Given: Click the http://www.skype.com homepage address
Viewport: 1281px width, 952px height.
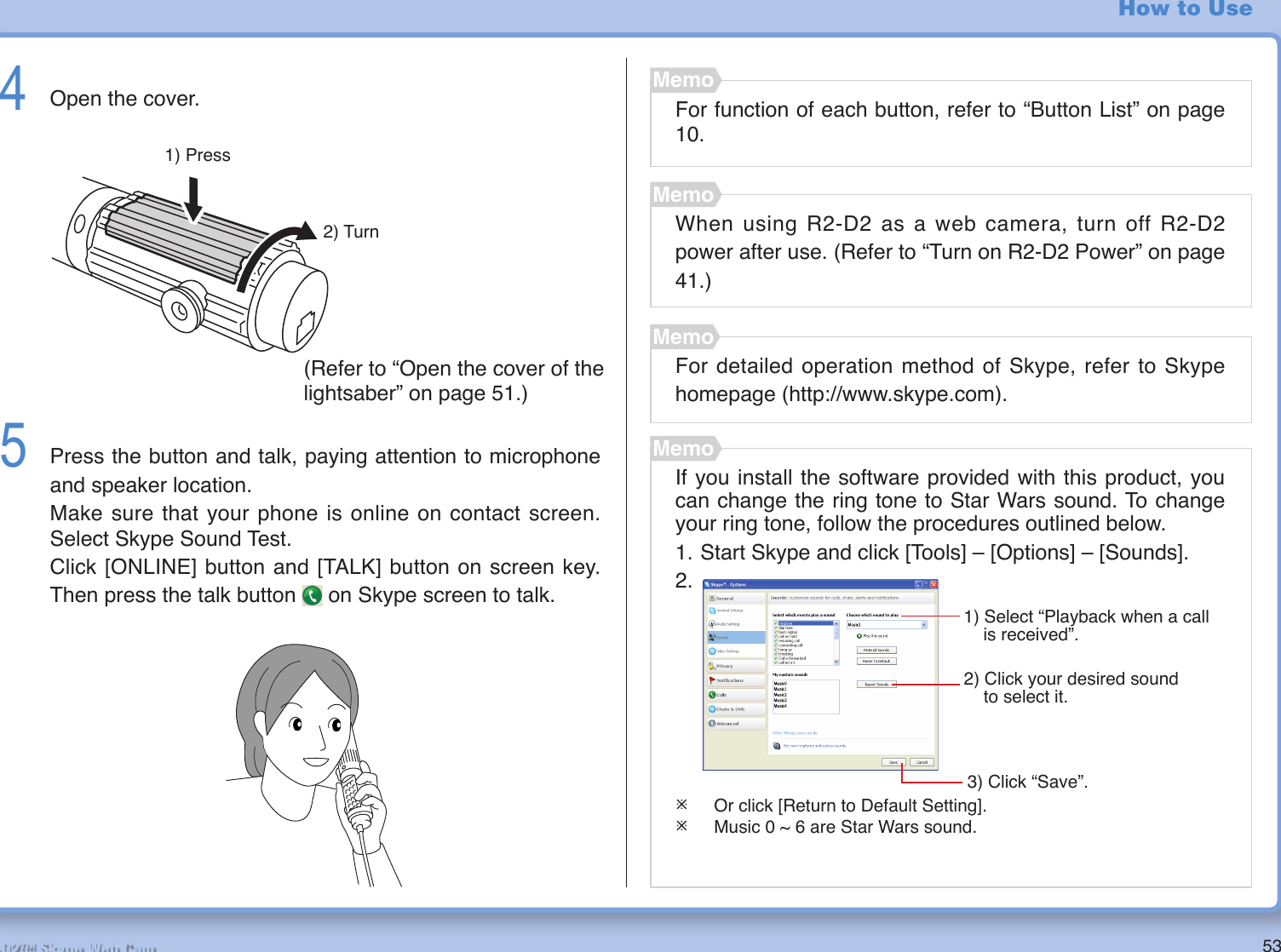Looking at the screenshot, I should click(893, 394).
